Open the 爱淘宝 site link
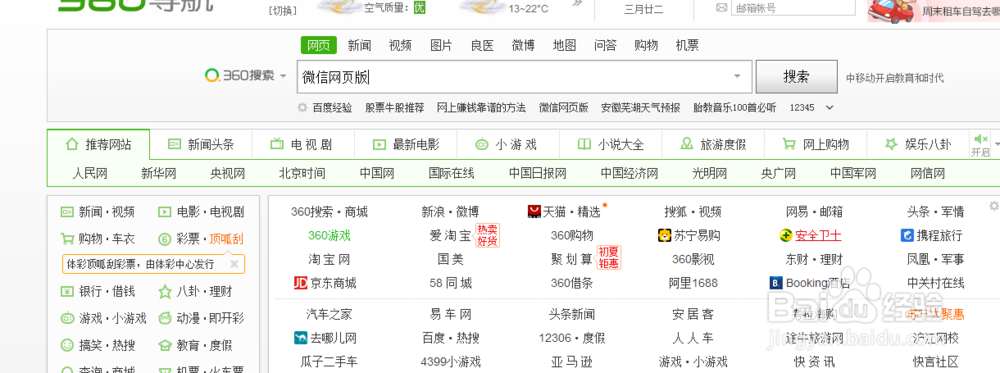Viewport: 1000px width, 373px height. (x=450, y=235)
